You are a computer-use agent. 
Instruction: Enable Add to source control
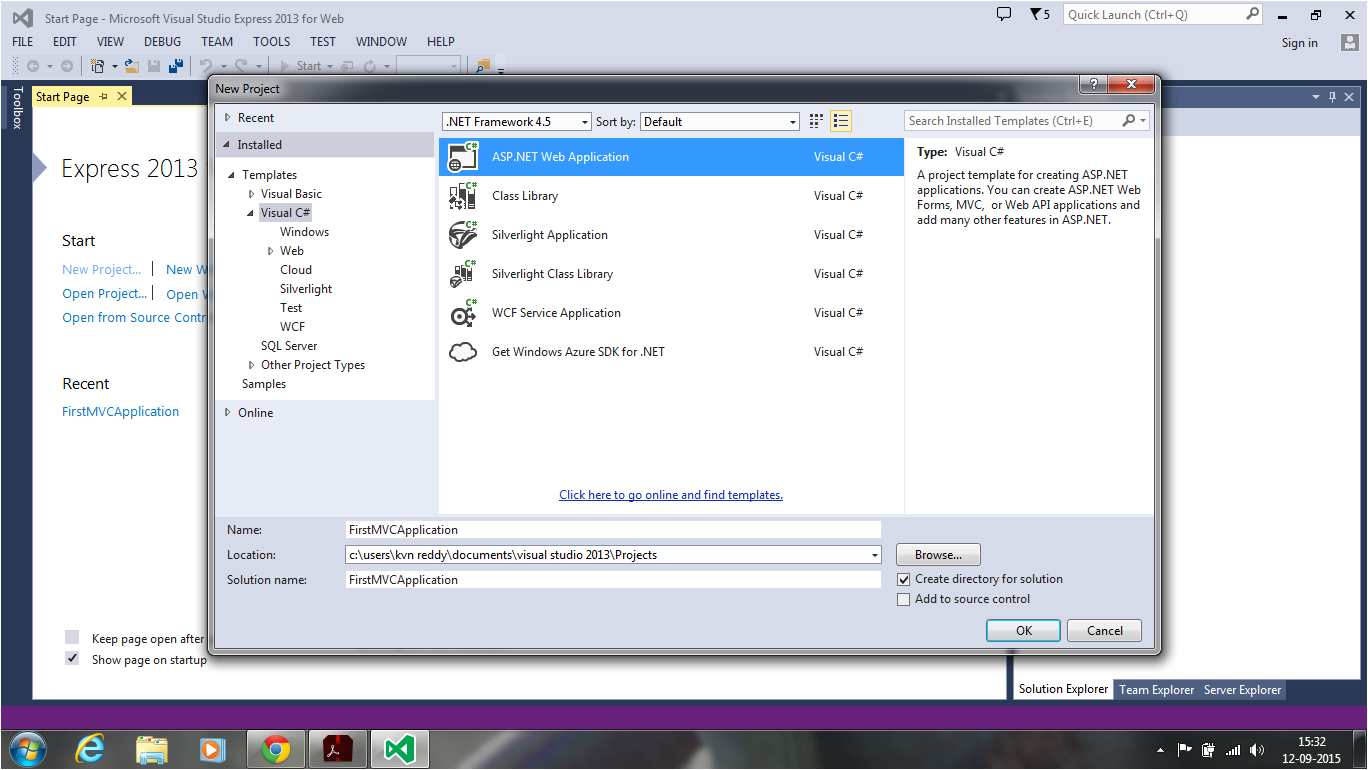coord(903,599)
